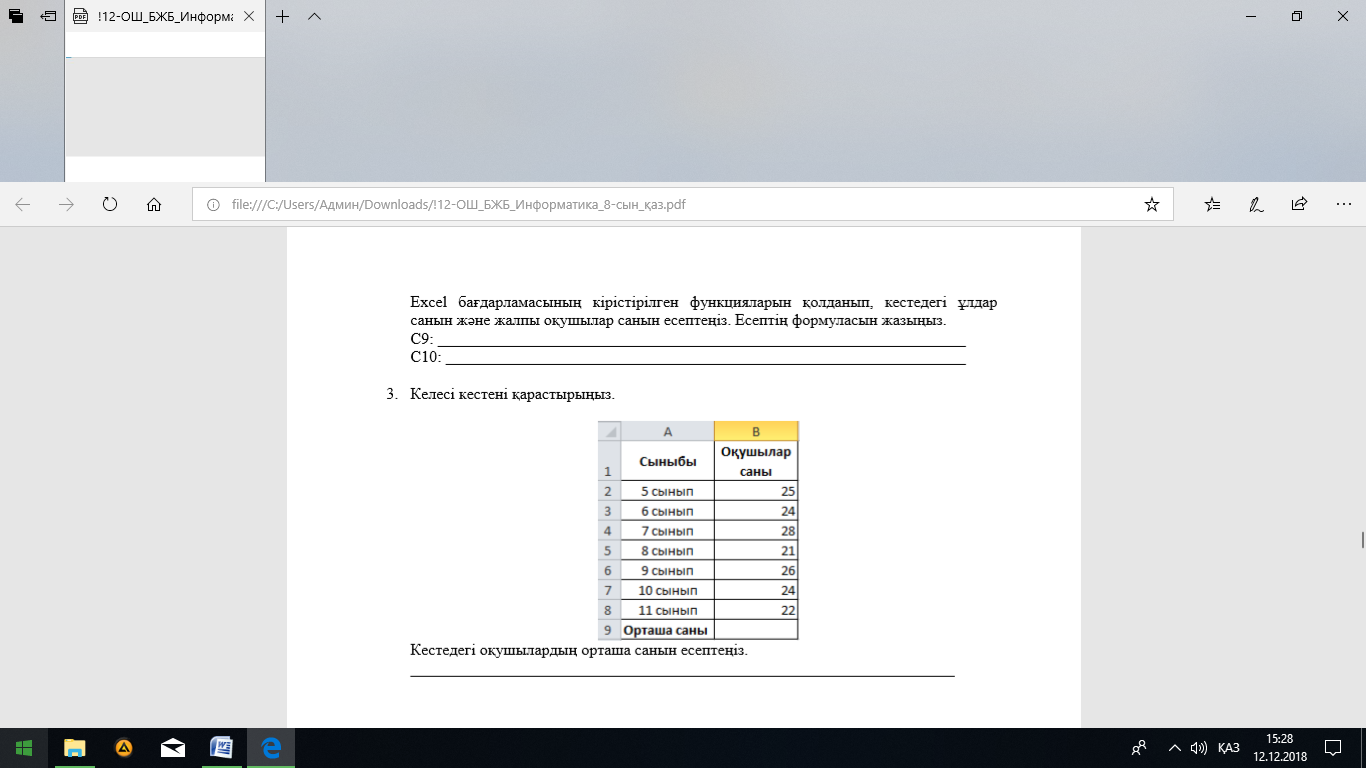
Task: Open the Action Center notifications
Action: pyautogui.click(x=1333, y=748)
